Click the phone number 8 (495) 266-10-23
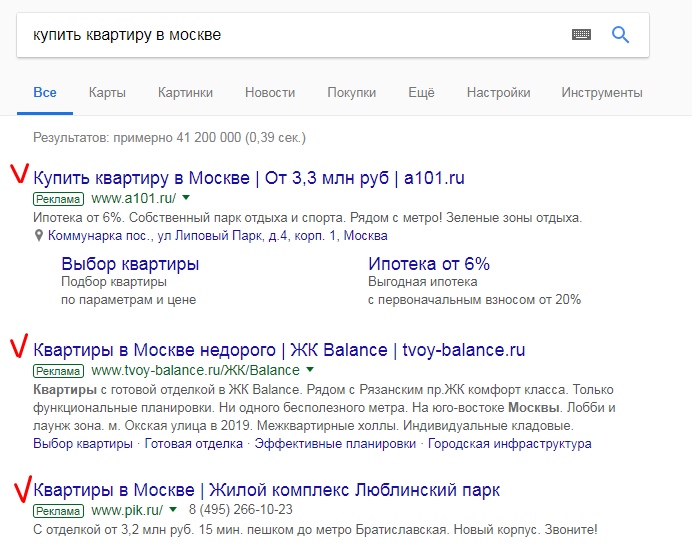The image size is (692, 559). (241, 510)
